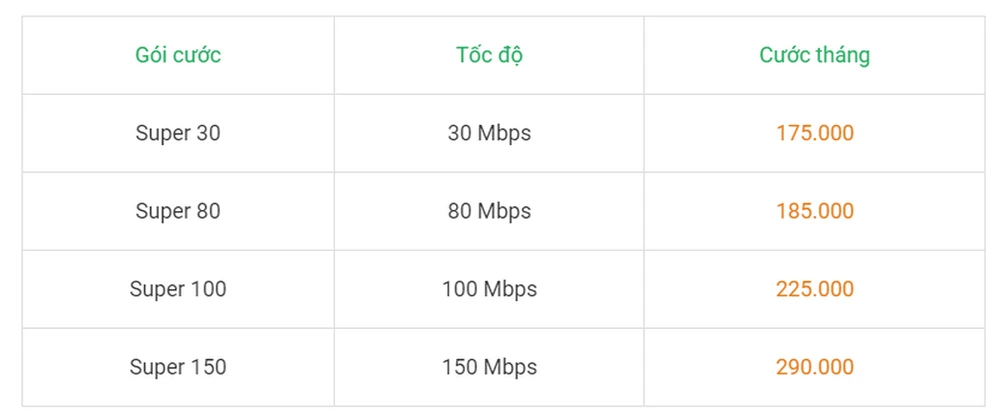Click the word "Super" in Super 150
The width and height of the screenshot is (1000, 420).
point(157,367)
